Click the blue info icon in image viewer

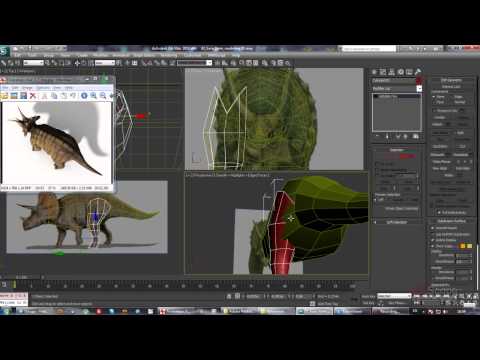pos(84,96)
